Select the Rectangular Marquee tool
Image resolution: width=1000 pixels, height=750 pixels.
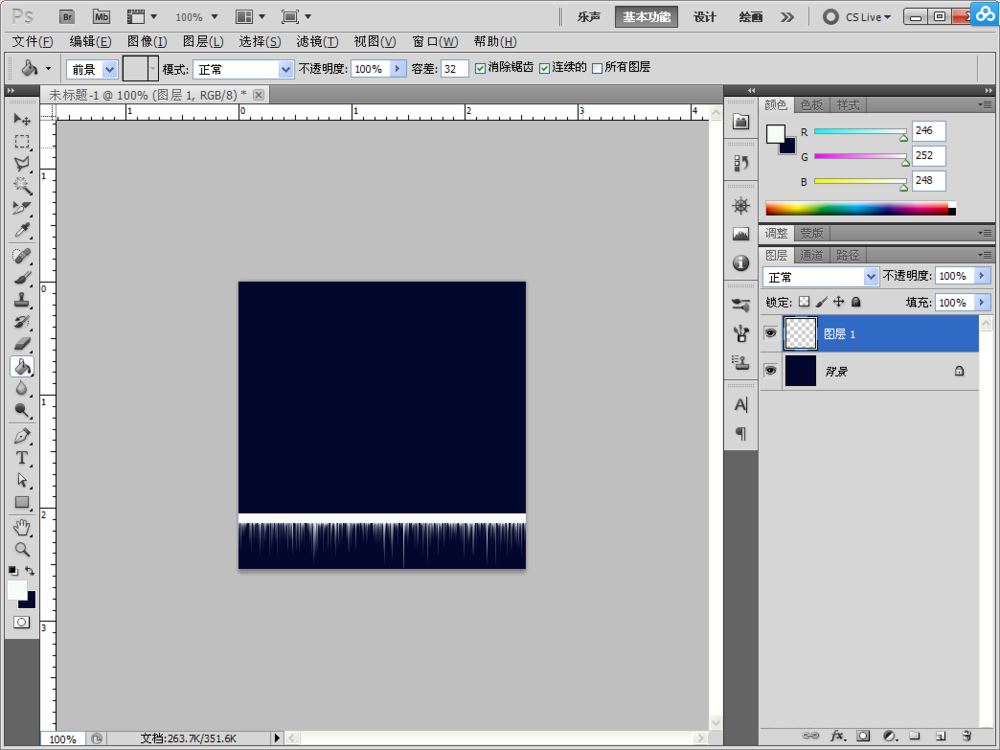point(22,142)
